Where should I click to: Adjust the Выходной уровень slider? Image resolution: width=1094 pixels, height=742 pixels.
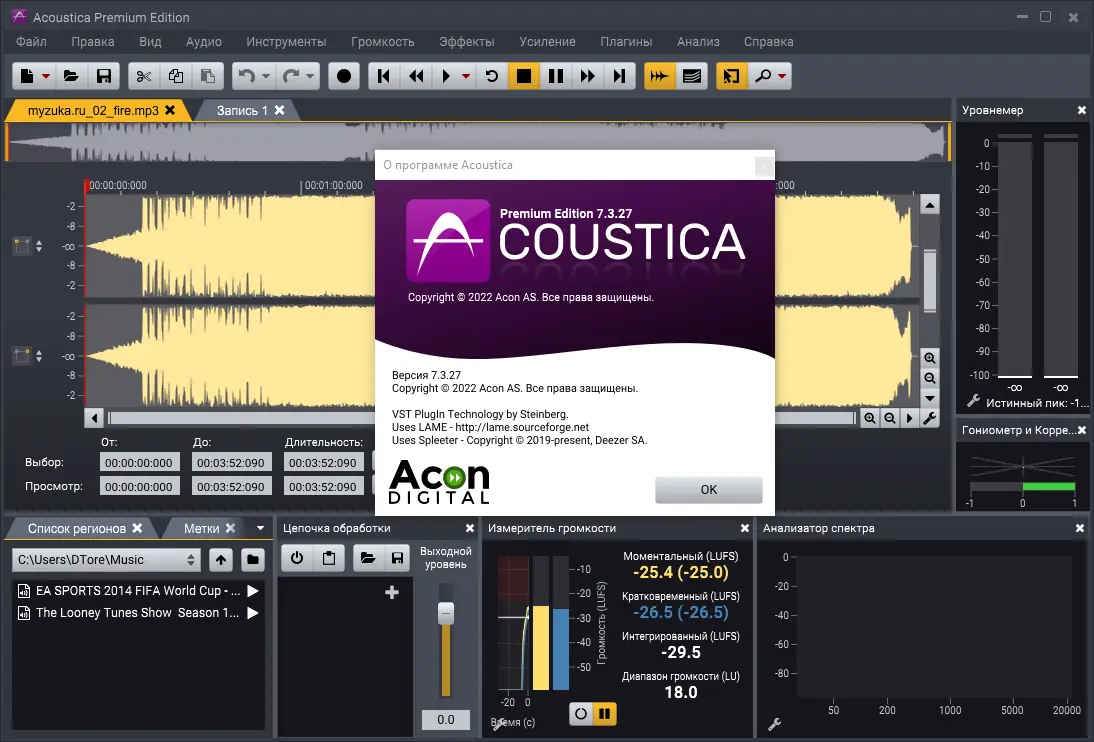pos(444,613)
